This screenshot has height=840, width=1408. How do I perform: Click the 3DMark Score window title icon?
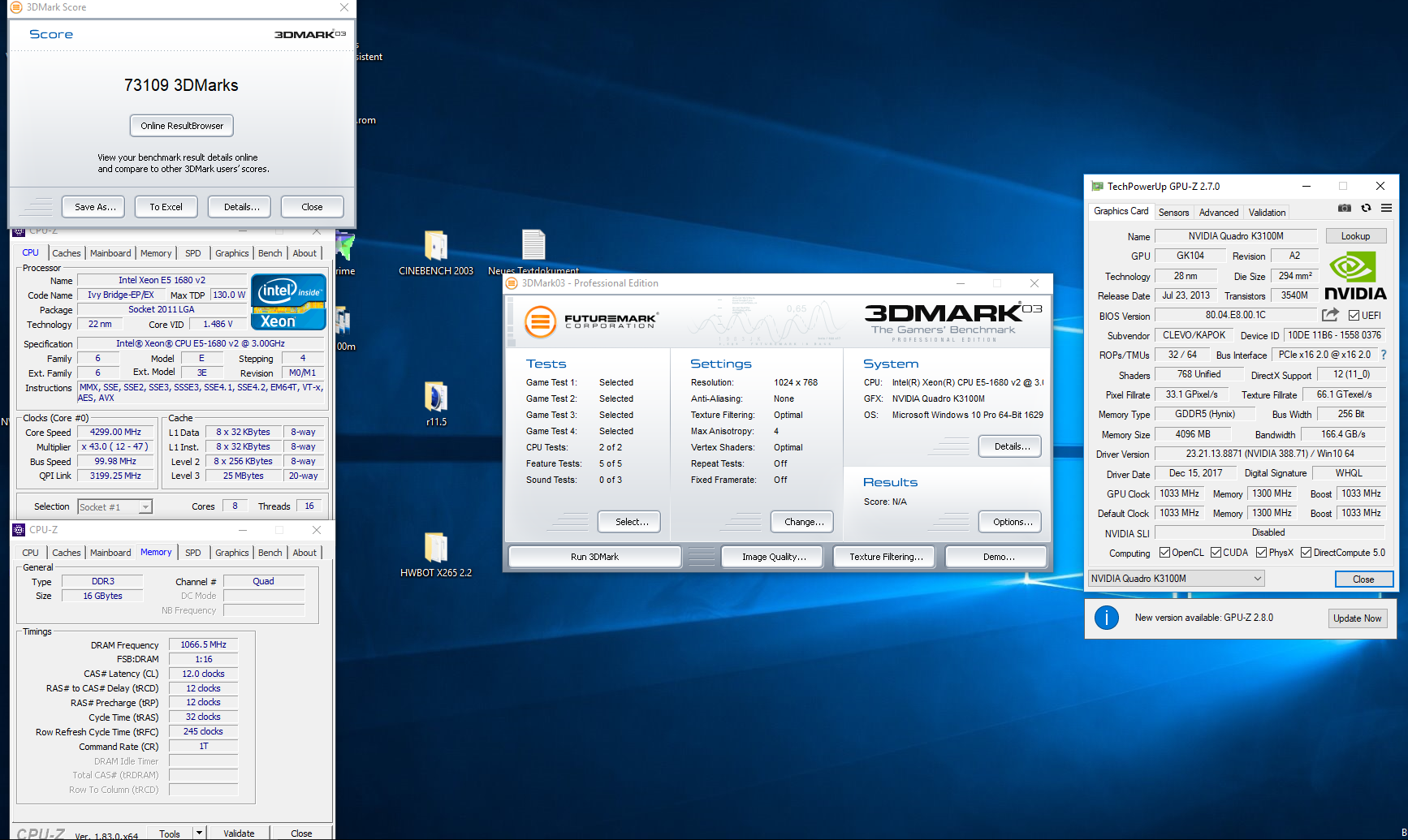coord(15,7)
